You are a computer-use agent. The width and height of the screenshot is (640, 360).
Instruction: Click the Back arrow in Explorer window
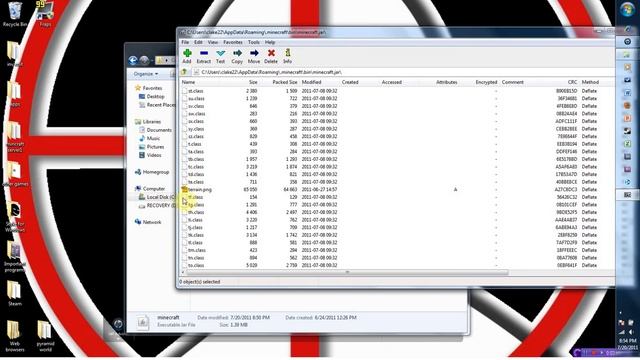point(133,60)
